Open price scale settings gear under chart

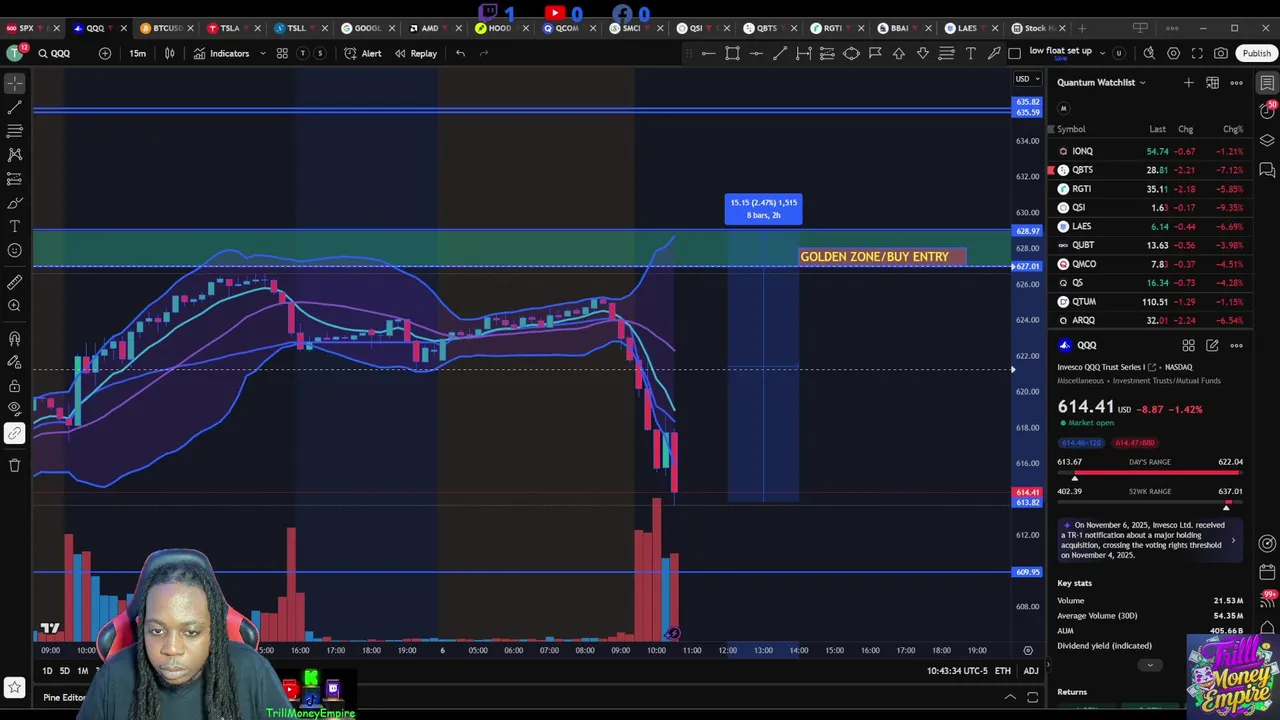coord(1027,650)
